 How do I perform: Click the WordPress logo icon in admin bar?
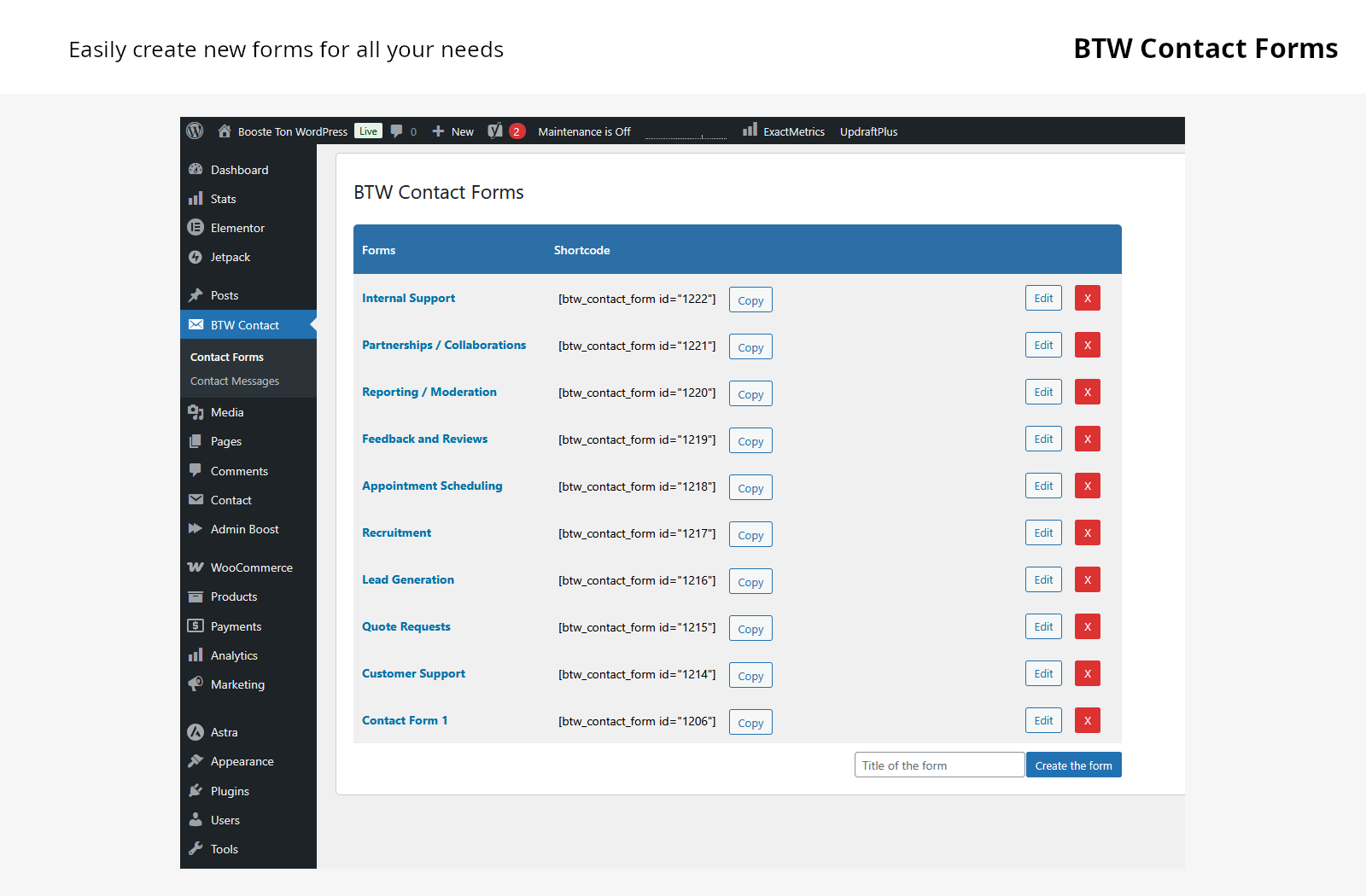pyautogui.click(x=196, y=131)
